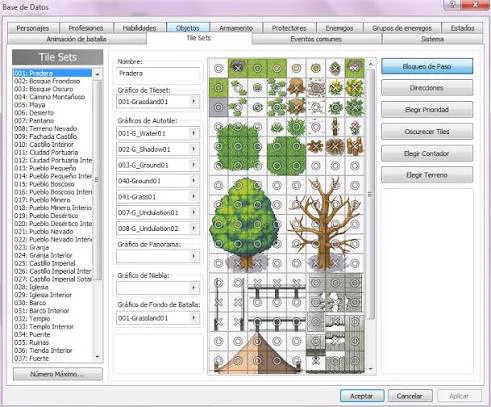491x407 pixels.
Task: Click the Bloqueo de Paso button
Action: pyautogui.click(x=427, y=66)
